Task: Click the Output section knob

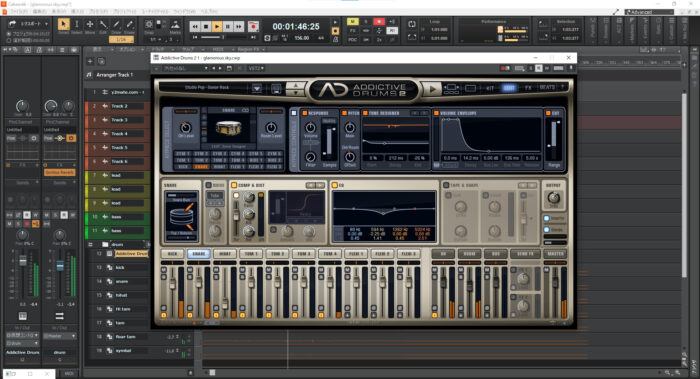Action: (x=554, y=197)
